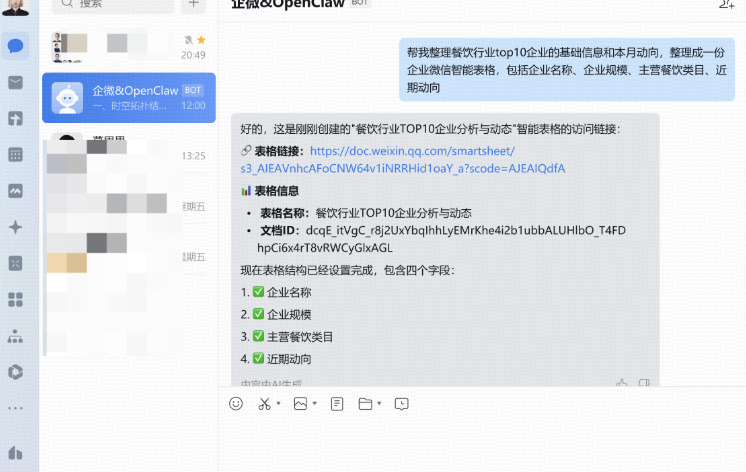Expand the image icon dropdown arrow
Image resolution: width=746 pixels, height=472 pixels.
[314, 403]
